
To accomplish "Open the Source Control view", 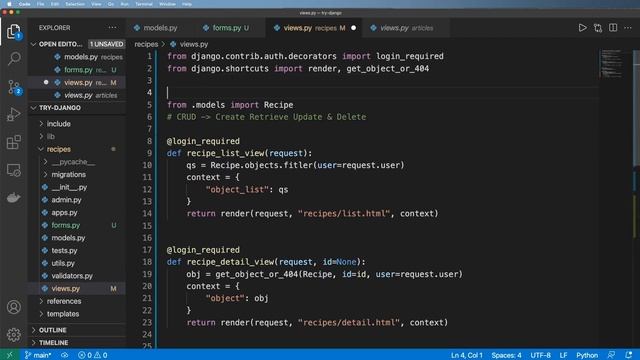I will point(14,87).
